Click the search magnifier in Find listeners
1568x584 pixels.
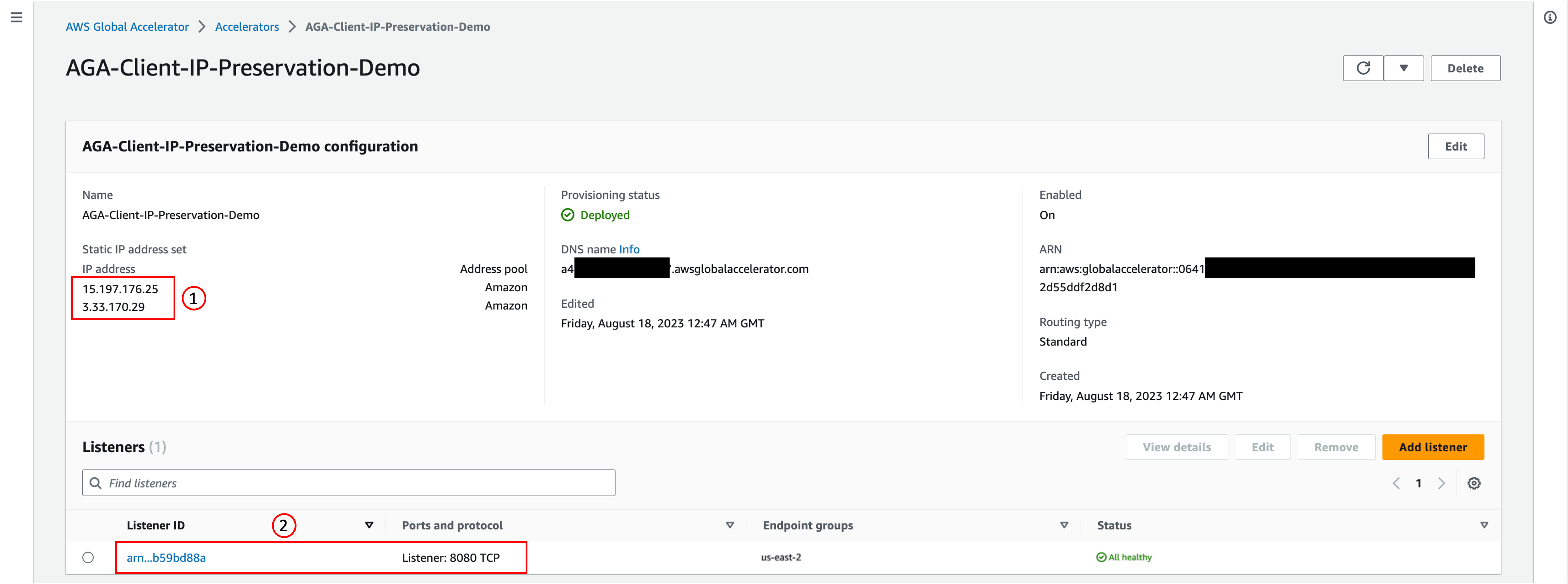[96, 483]
